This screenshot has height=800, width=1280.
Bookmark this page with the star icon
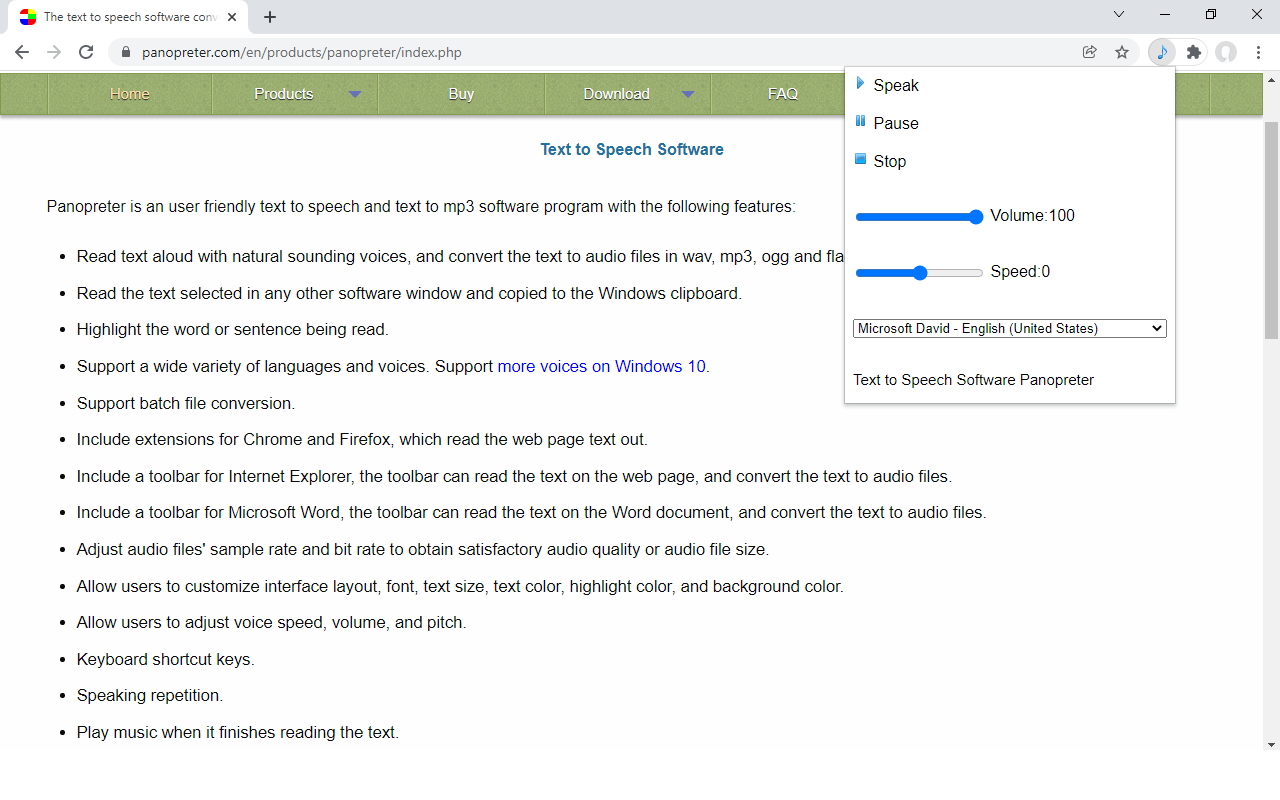click(1122, 52)
